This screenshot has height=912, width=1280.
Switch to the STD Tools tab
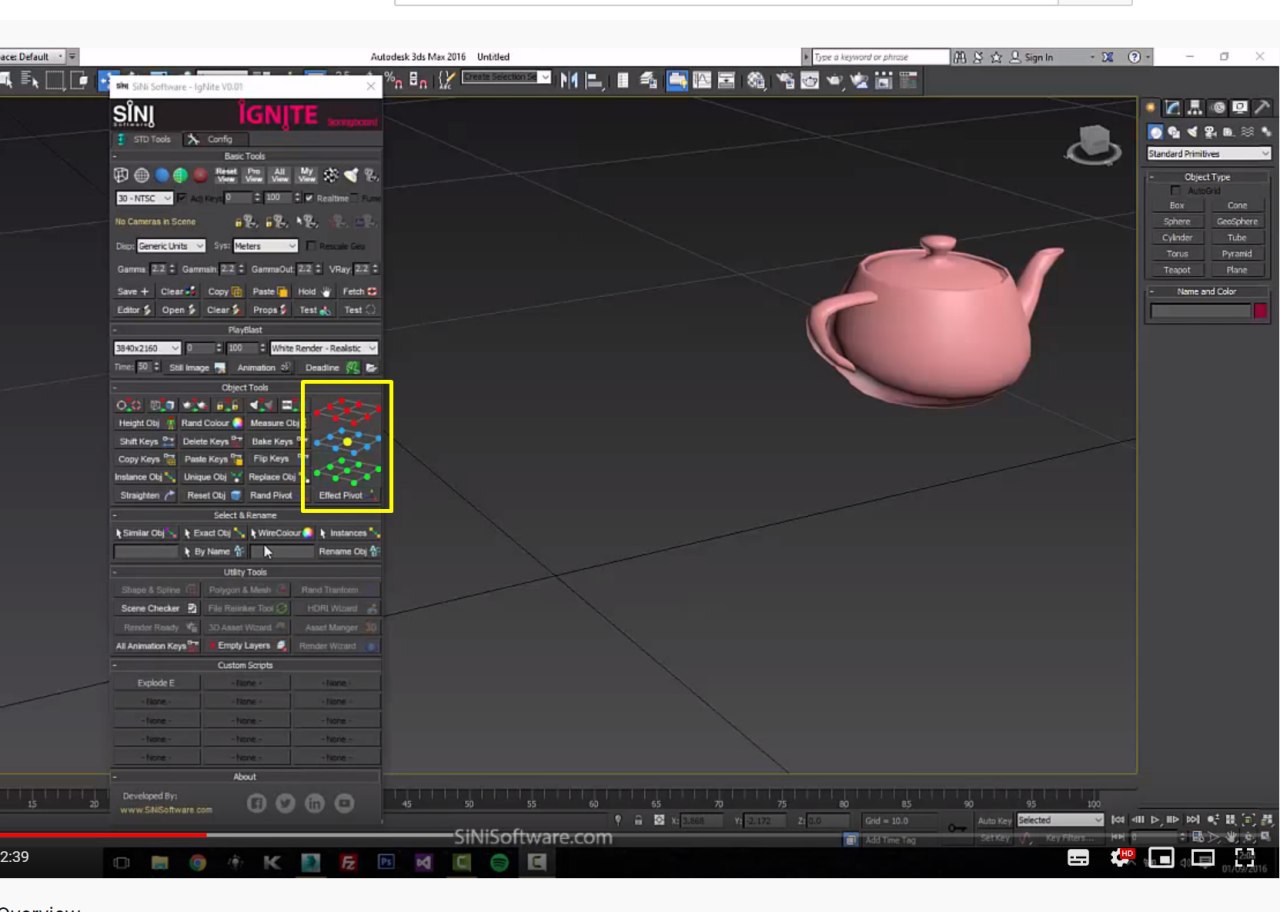click(144, 140)
